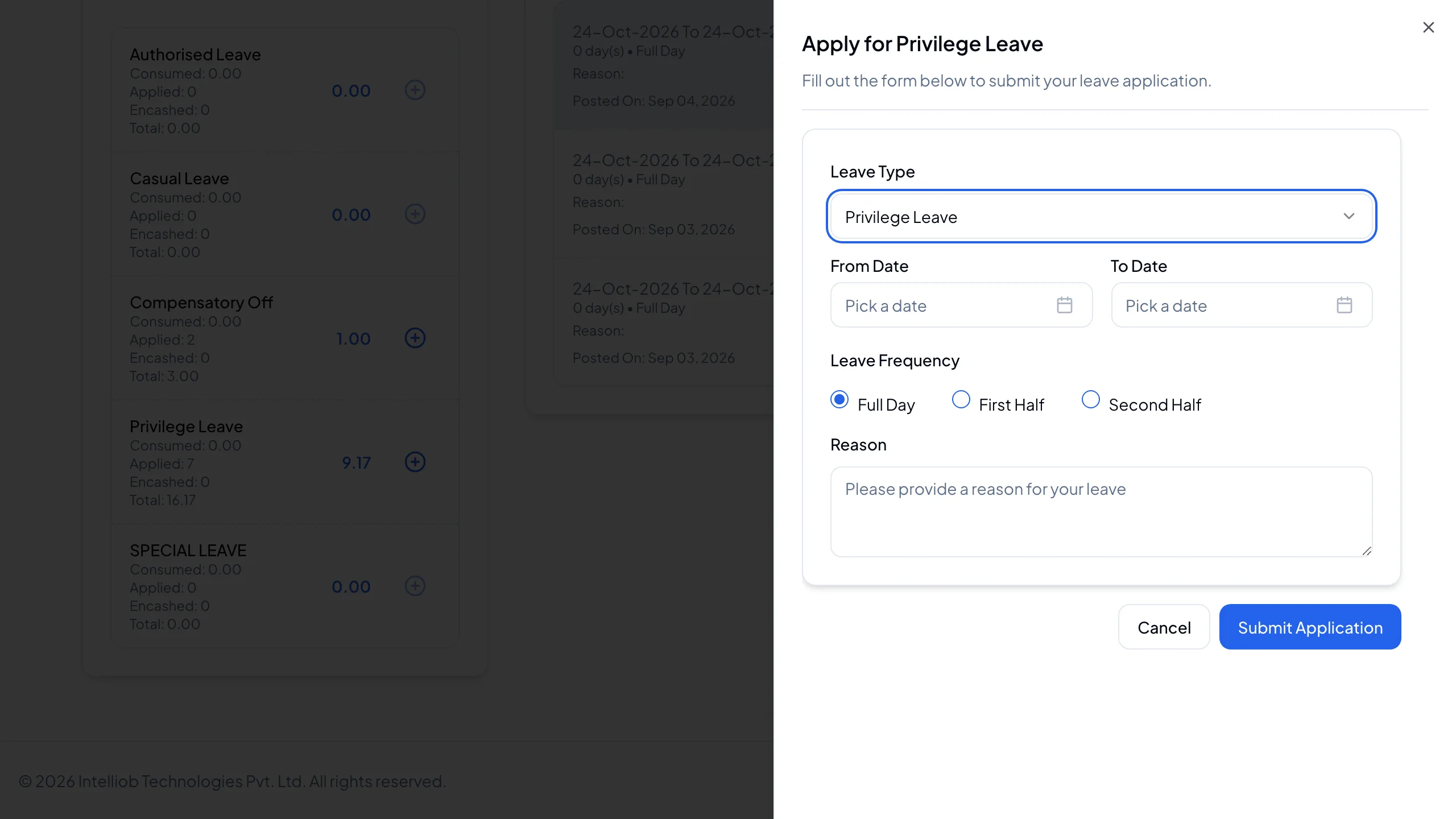Click 'Total: 16.17' under Privilege Leave

163,500
